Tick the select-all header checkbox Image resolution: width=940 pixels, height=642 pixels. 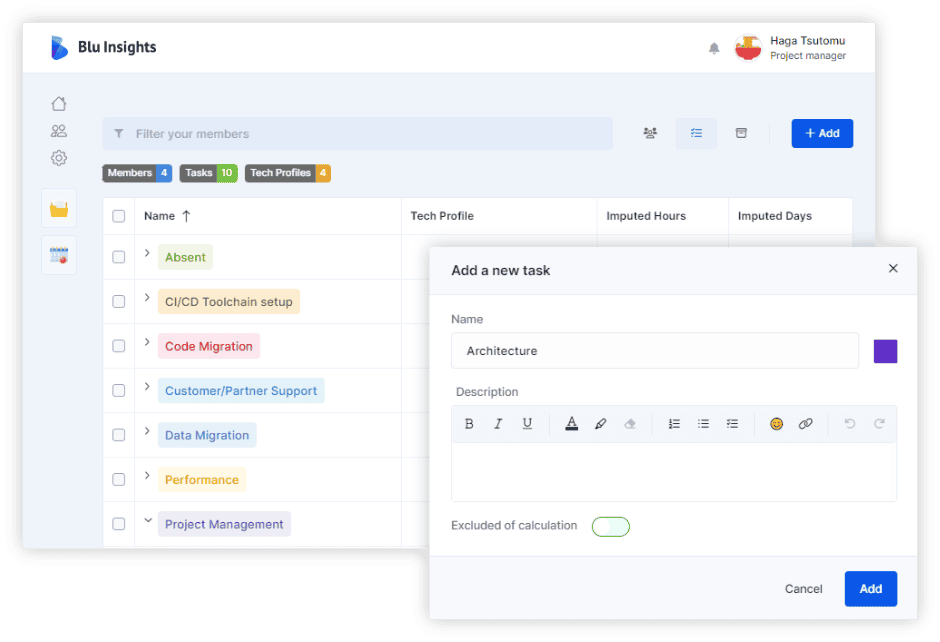click(x=119, y=216)
